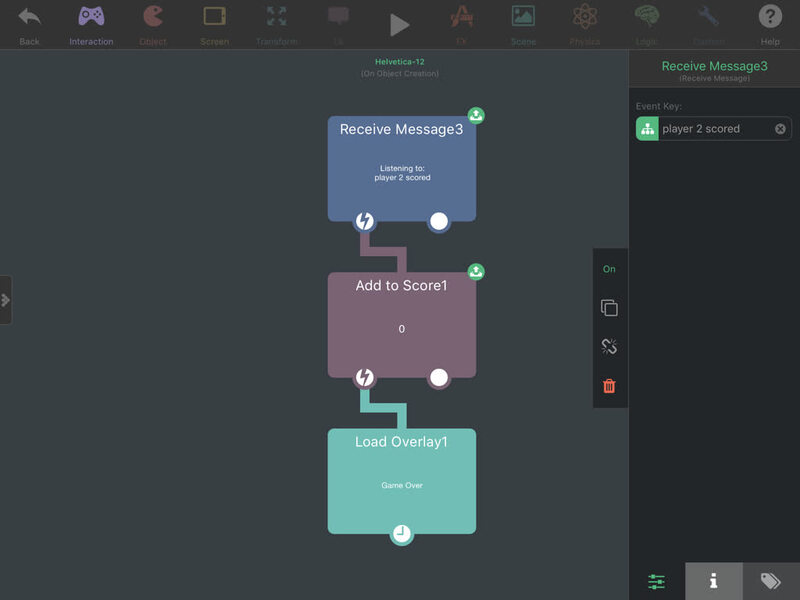Open the Transform behaviors category

click(277, 25)
